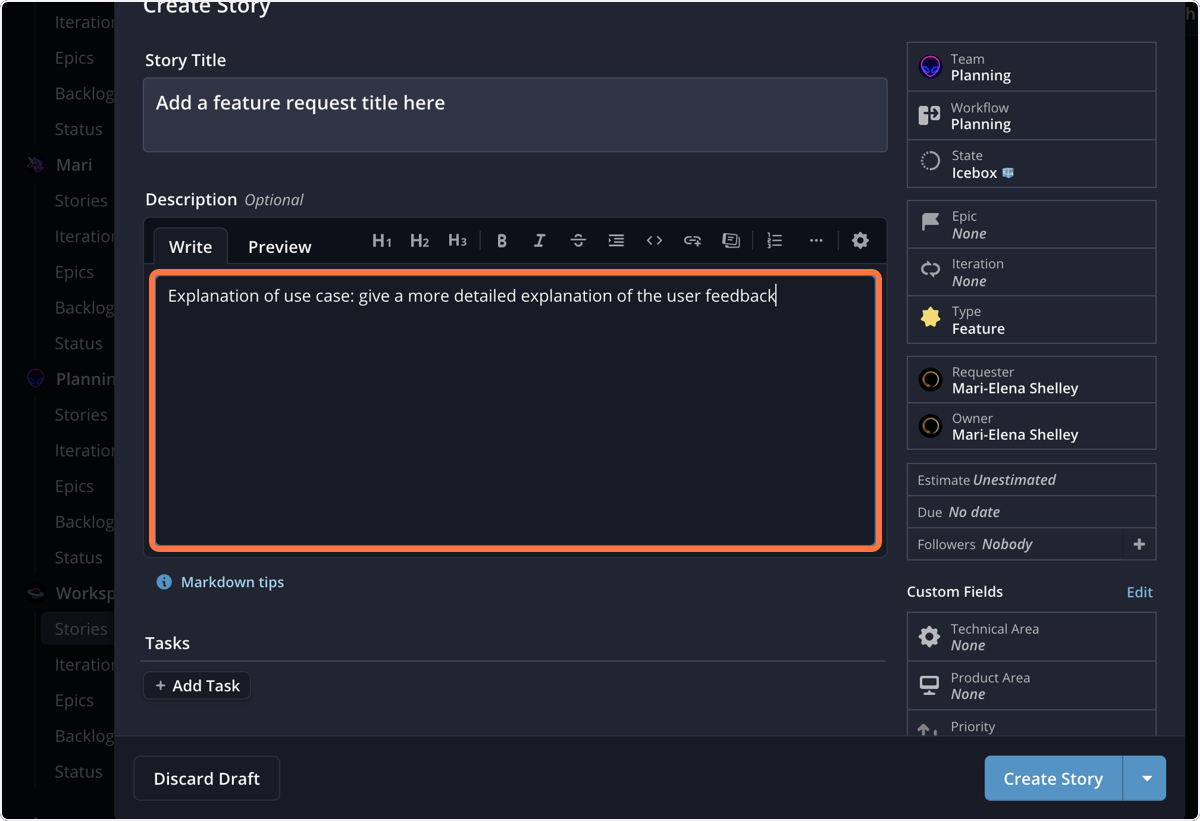The width and height of the screenshot is (1200, 821).
Task: Click the stacked cards icon beside the link icon
Action: pos(731,240)
